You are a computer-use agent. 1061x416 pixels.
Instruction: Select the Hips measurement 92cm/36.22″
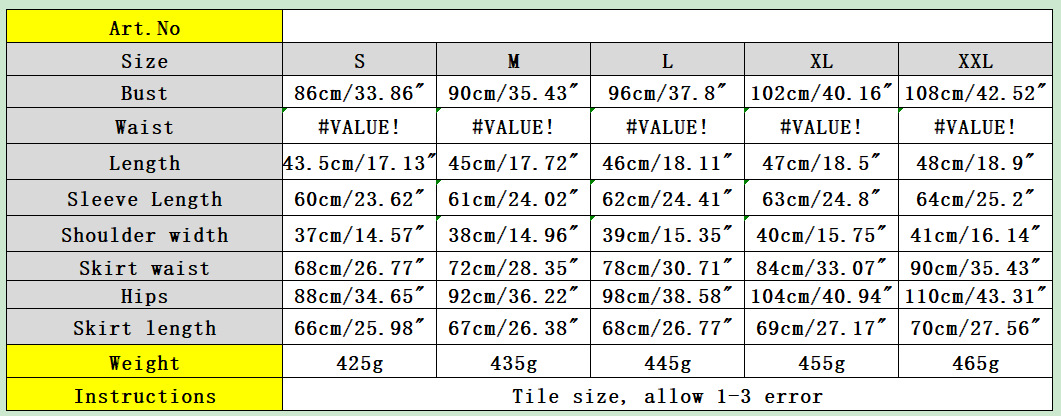[x=514, y=296]
